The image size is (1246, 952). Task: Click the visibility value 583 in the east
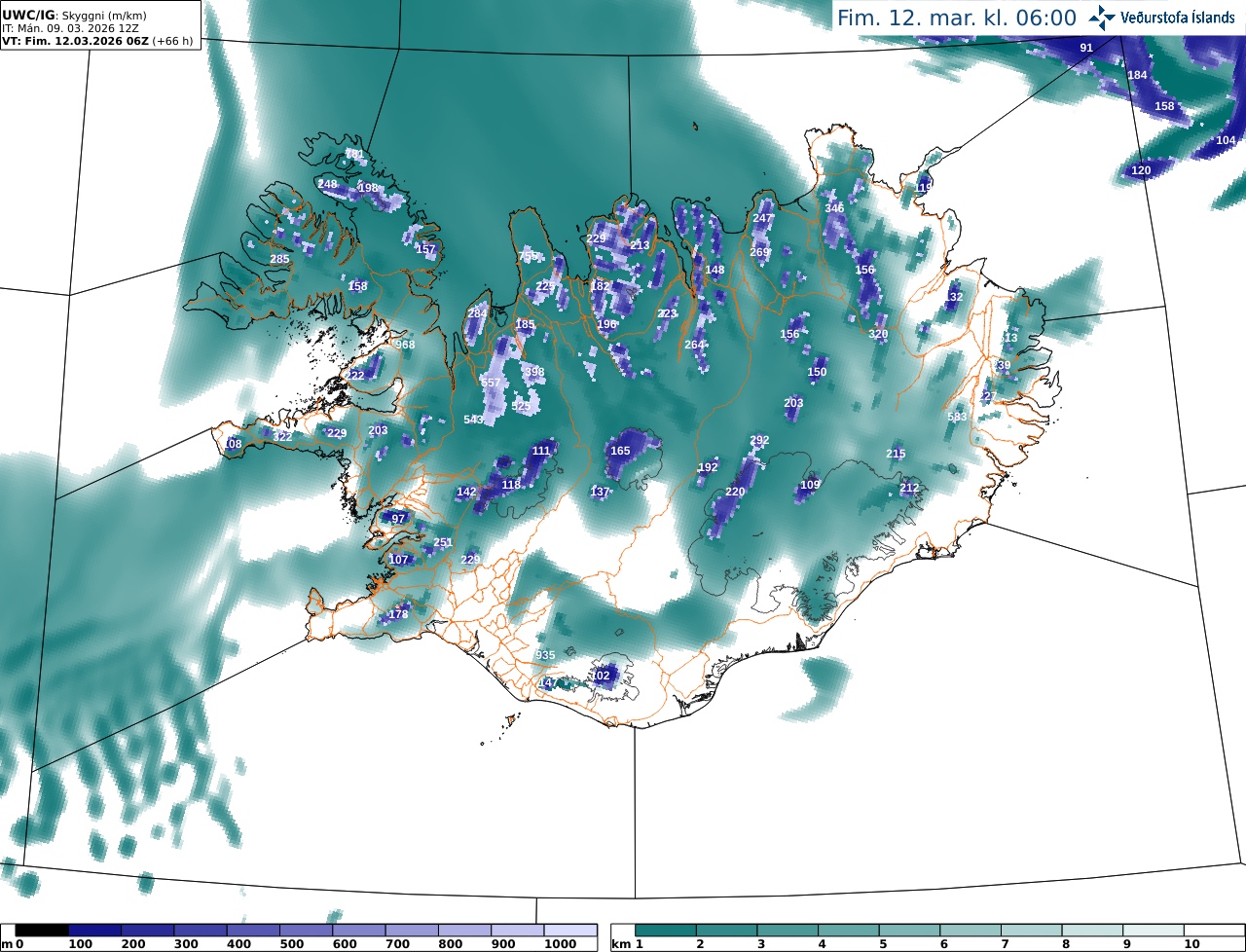(x=958, y=417)
